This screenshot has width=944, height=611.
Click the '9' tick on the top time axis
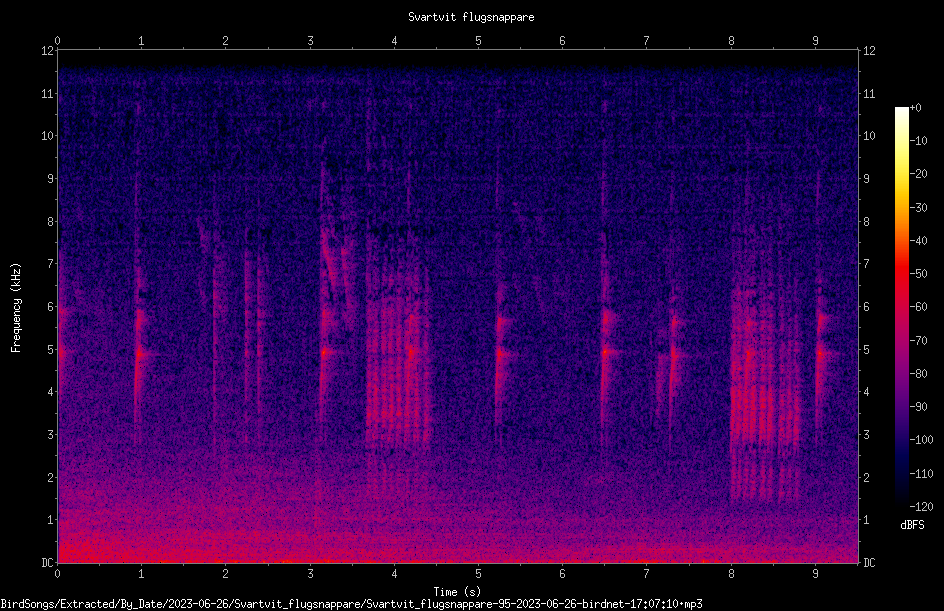pyautogui.click(x=815, y=41)
